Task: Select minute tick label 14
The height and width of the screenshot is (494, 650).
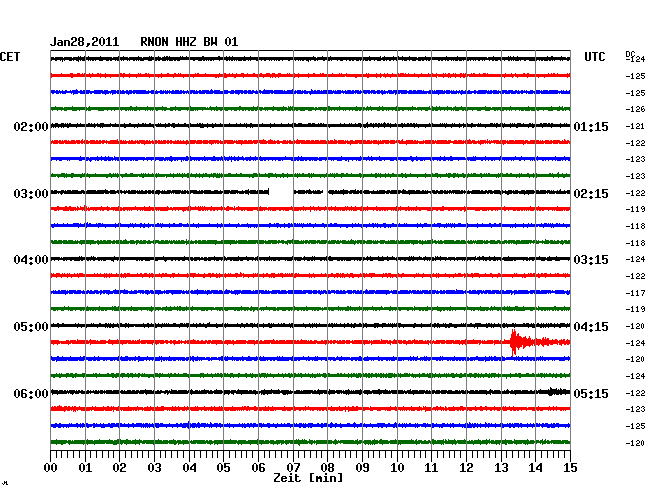Action: point(535,467)
